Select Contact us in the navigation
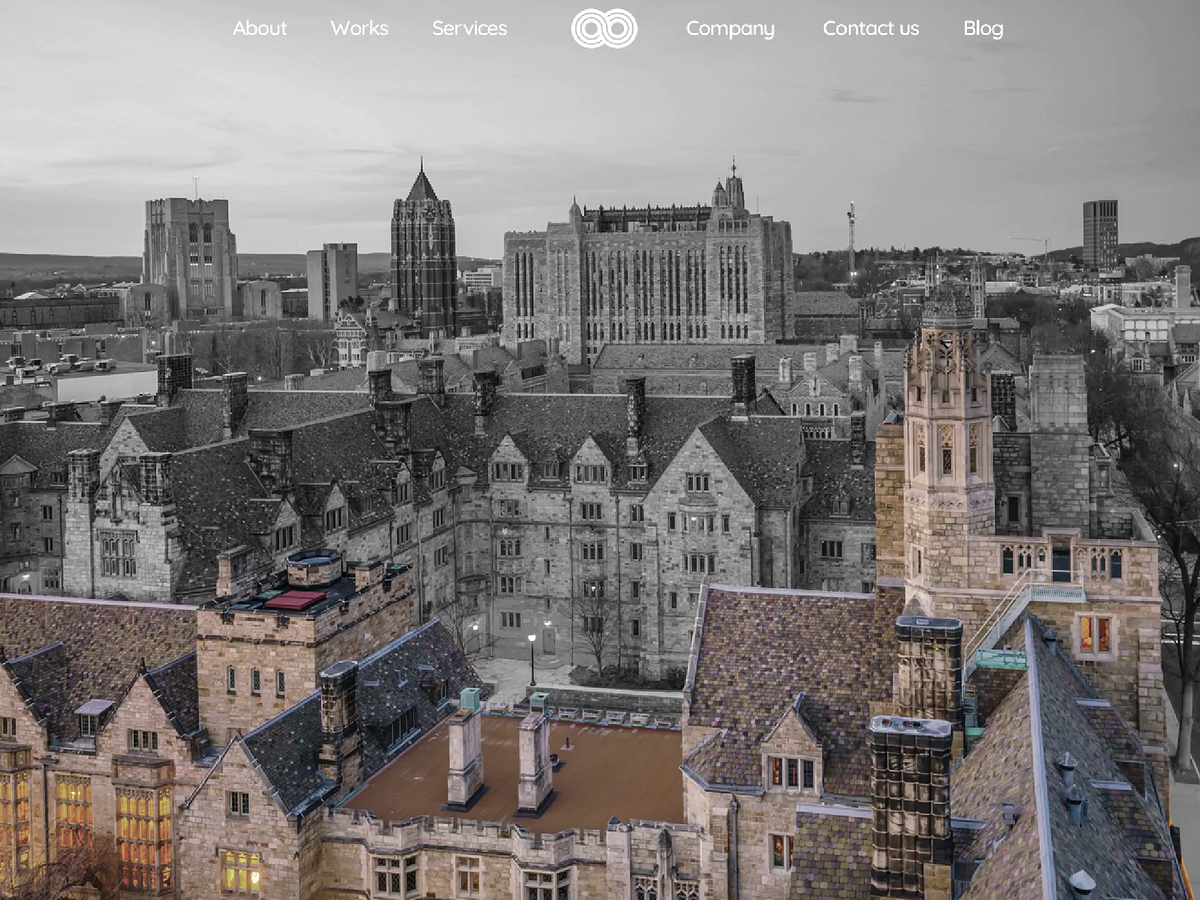This screenshot has height=900, width=1200. point(870,29)
